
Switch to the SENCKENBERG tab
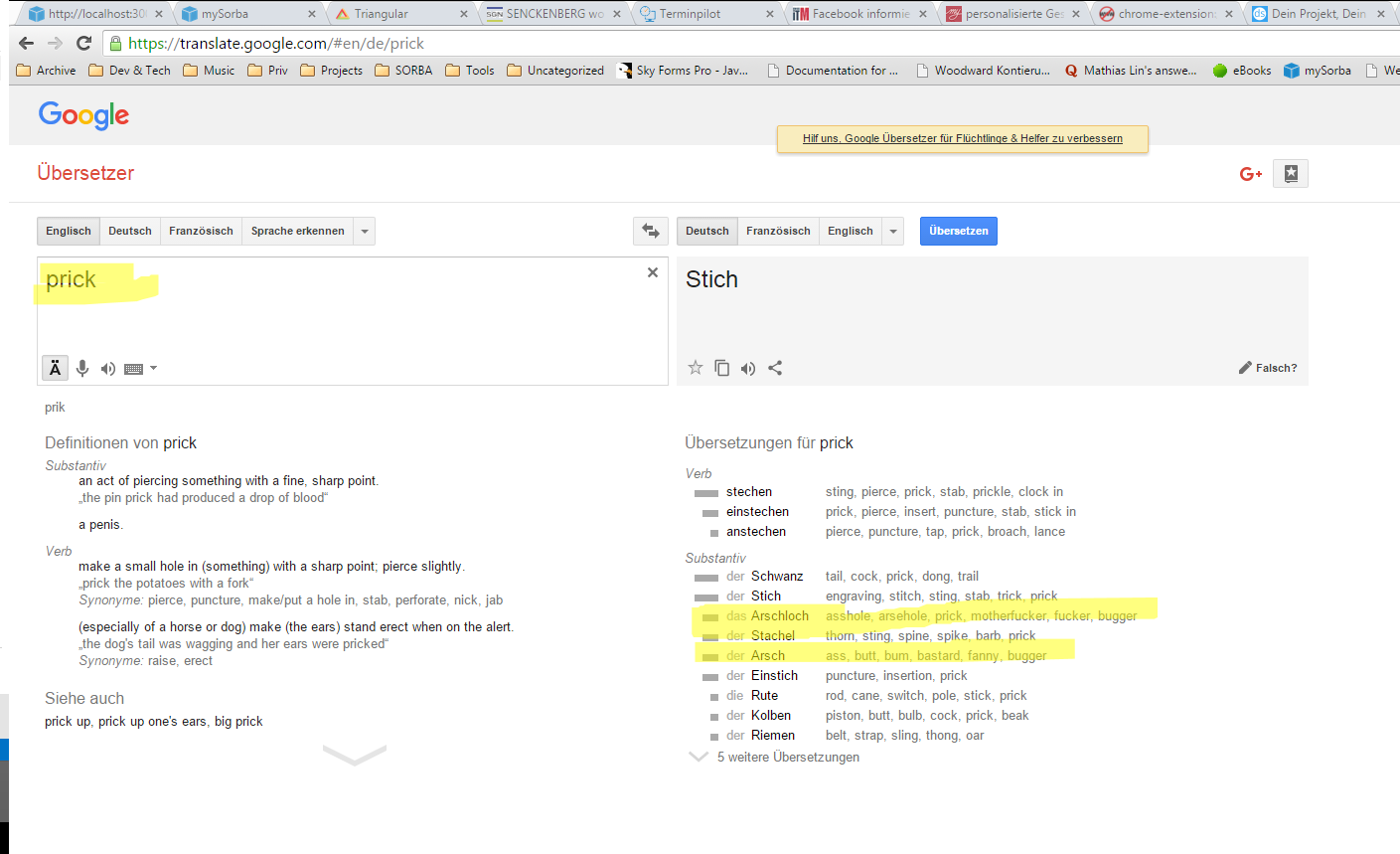pos(554,14)
